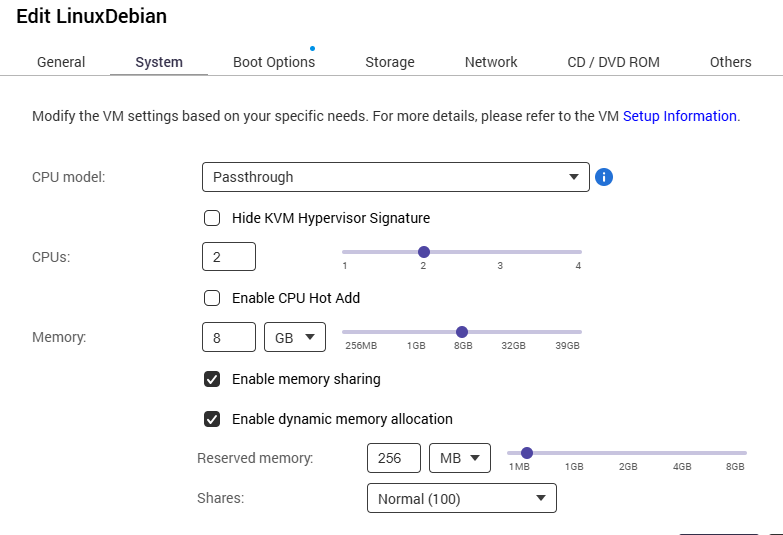
Task: Click the CPU model info icon
Action: coord(604,177)
